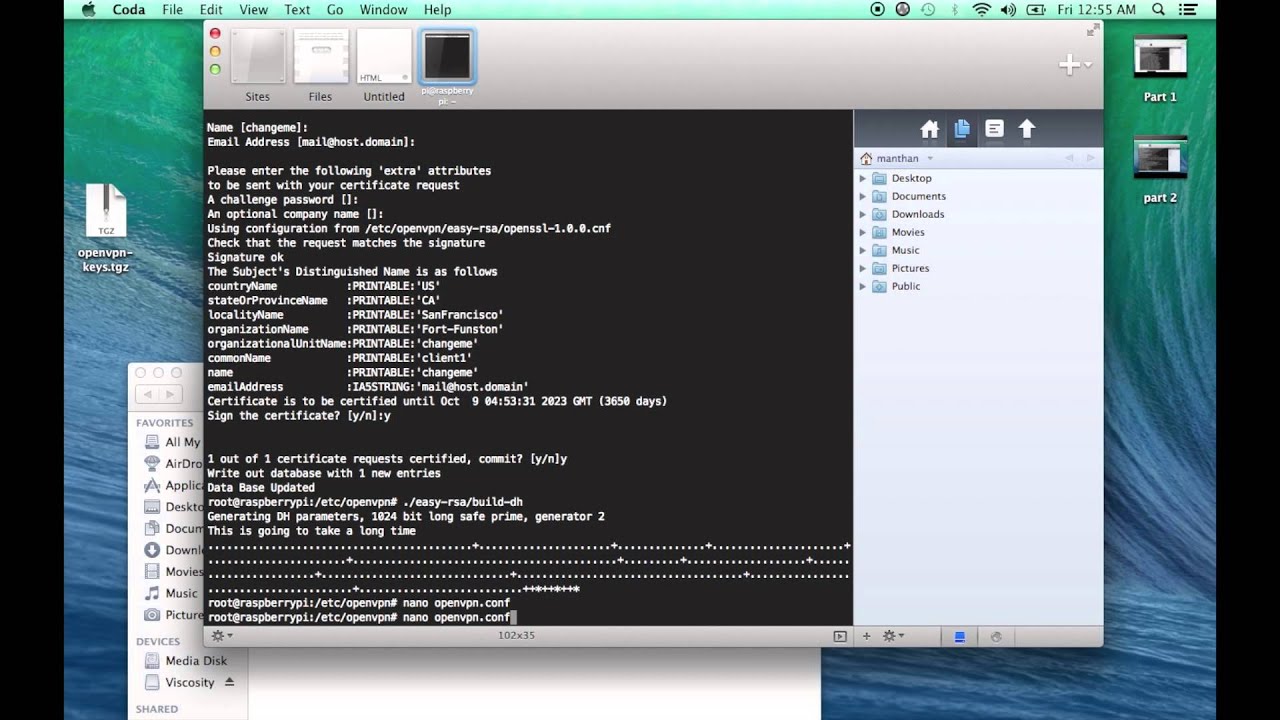The width and height of the screenshot is (1280, 720).
Task: Click the Time Machine menu bar icon
Action: (928, 10)
